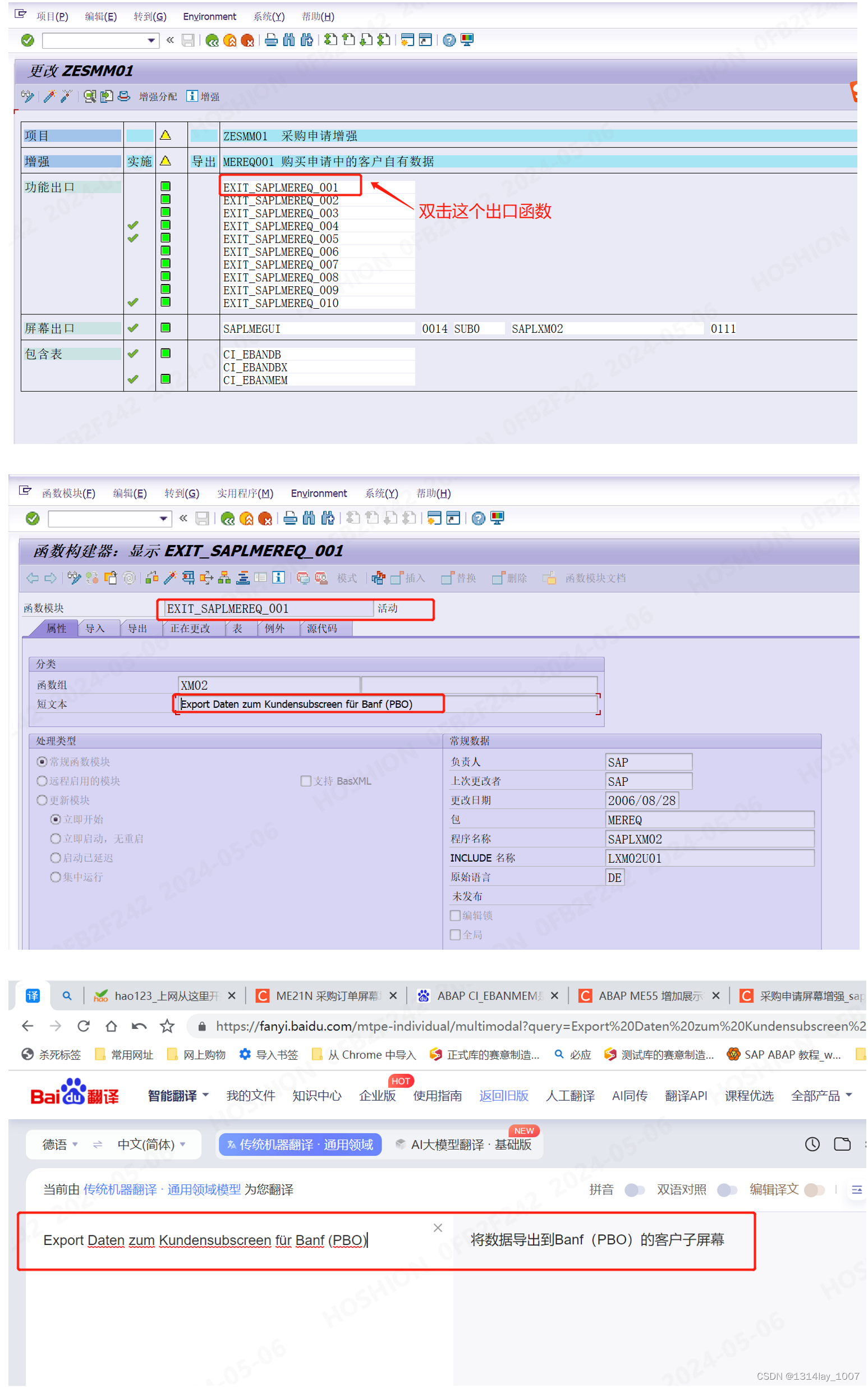
Task: Check the 支持 BasXML checkbox
Action: tap(306, 781)
